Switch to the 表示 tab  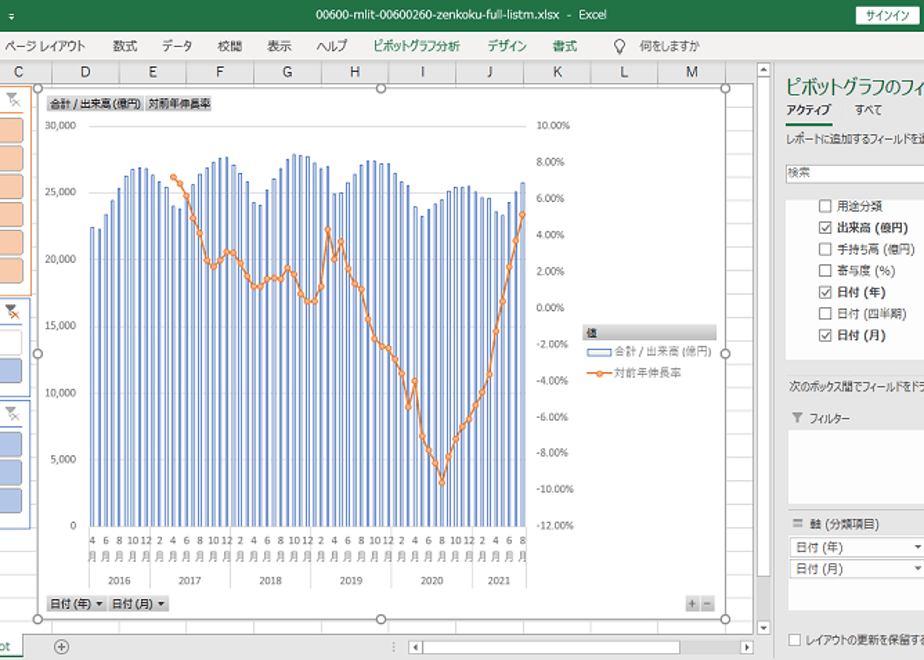pos(279,46)
